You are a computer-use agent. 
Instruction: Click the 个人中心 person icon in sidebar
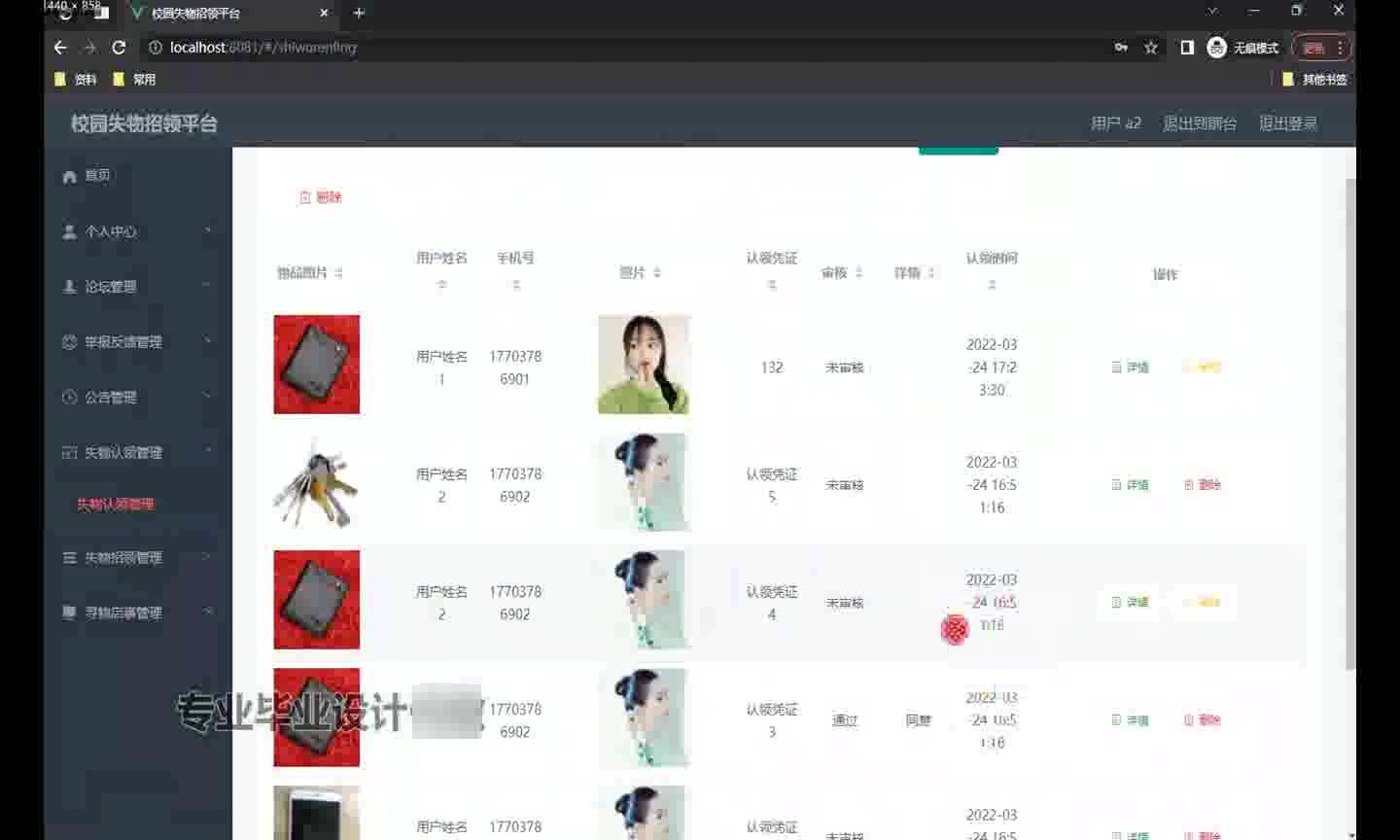point(69,231)
